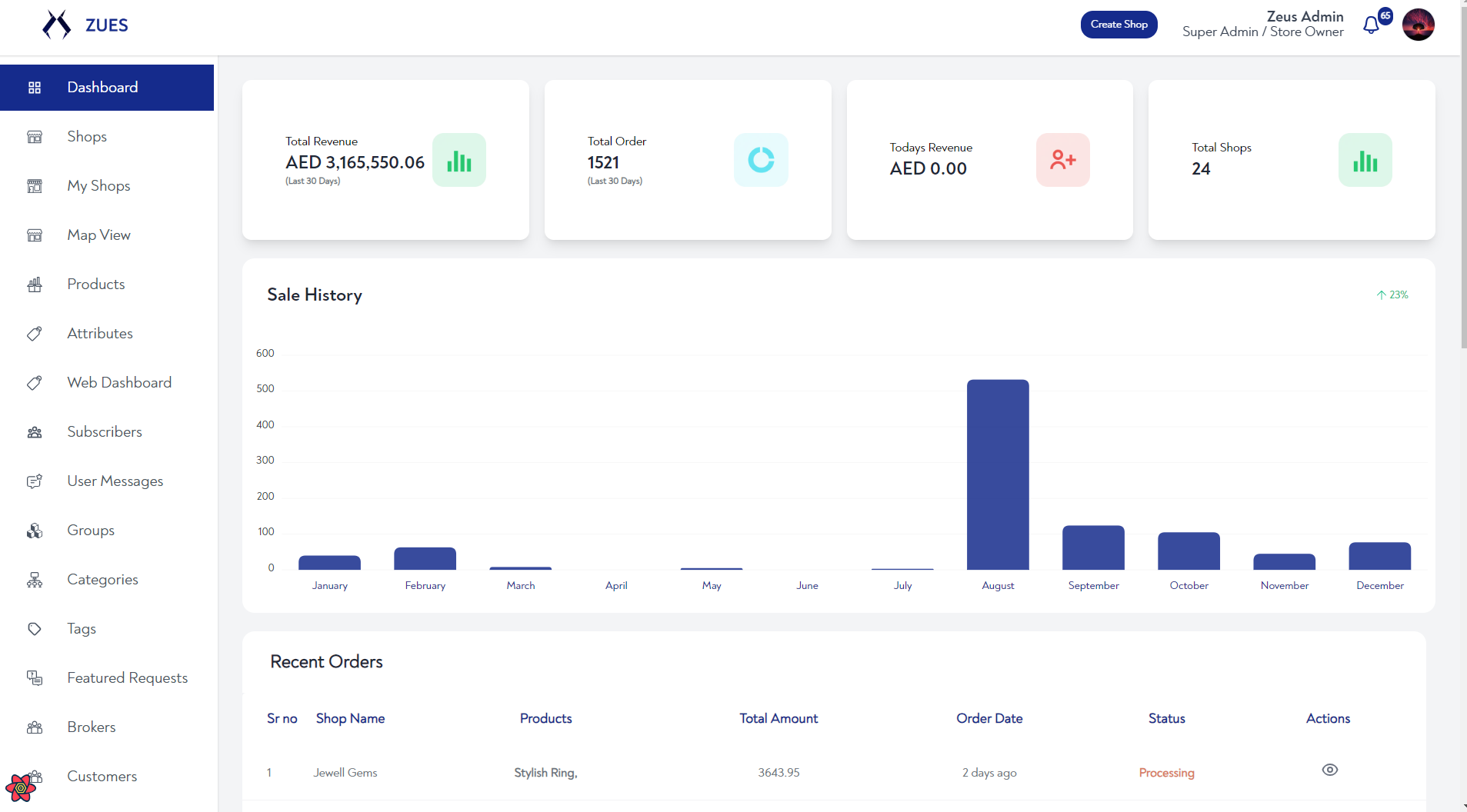Click the Featured Requests icon

coord(35,678)
